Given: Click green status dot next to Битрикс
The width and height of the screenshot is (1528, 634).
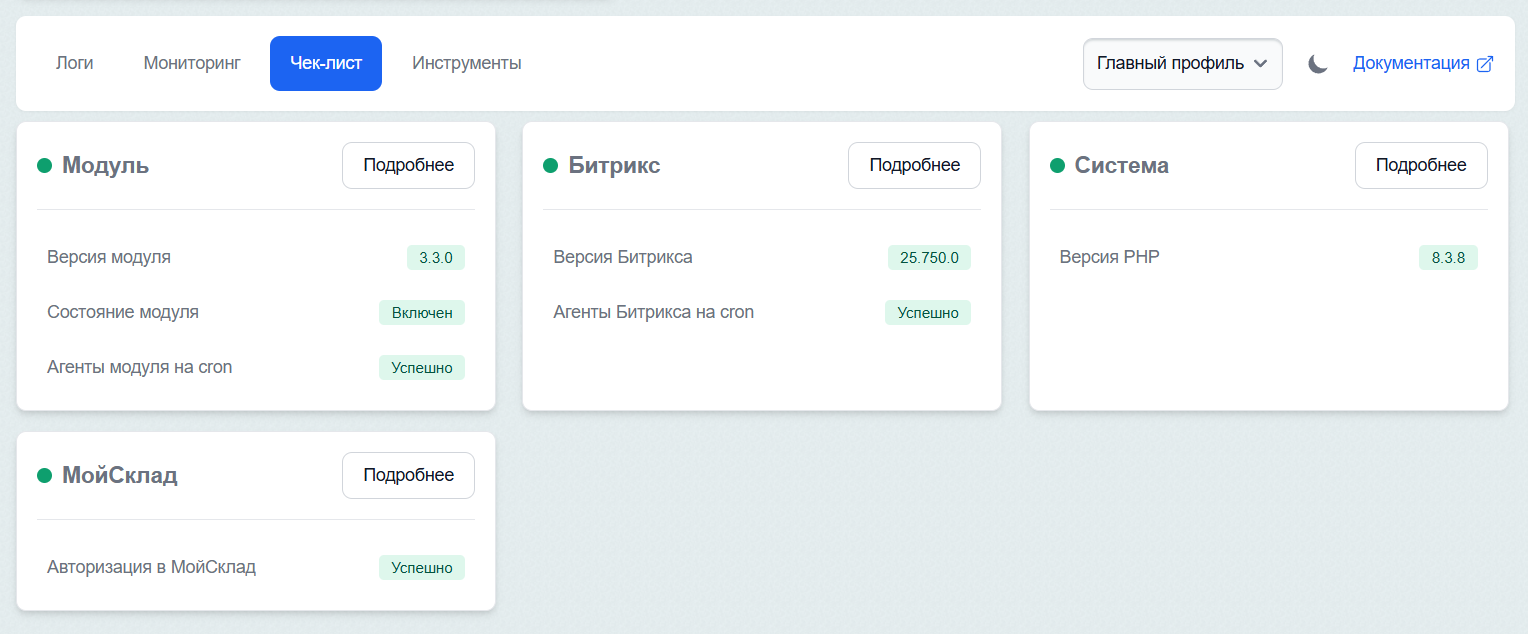Looking at the screenshot, I should tap(550, 166).
